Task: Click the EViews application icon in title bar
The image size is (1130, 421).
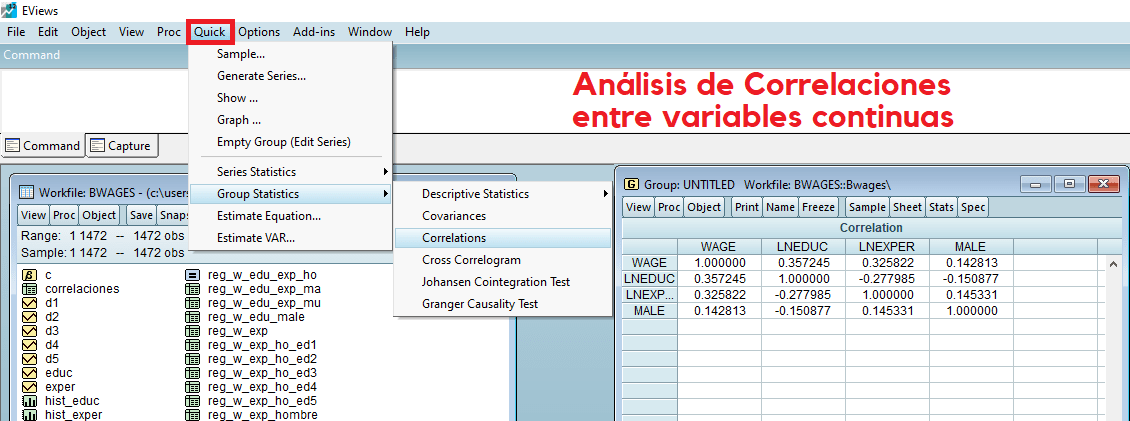Action: [9, 10]
